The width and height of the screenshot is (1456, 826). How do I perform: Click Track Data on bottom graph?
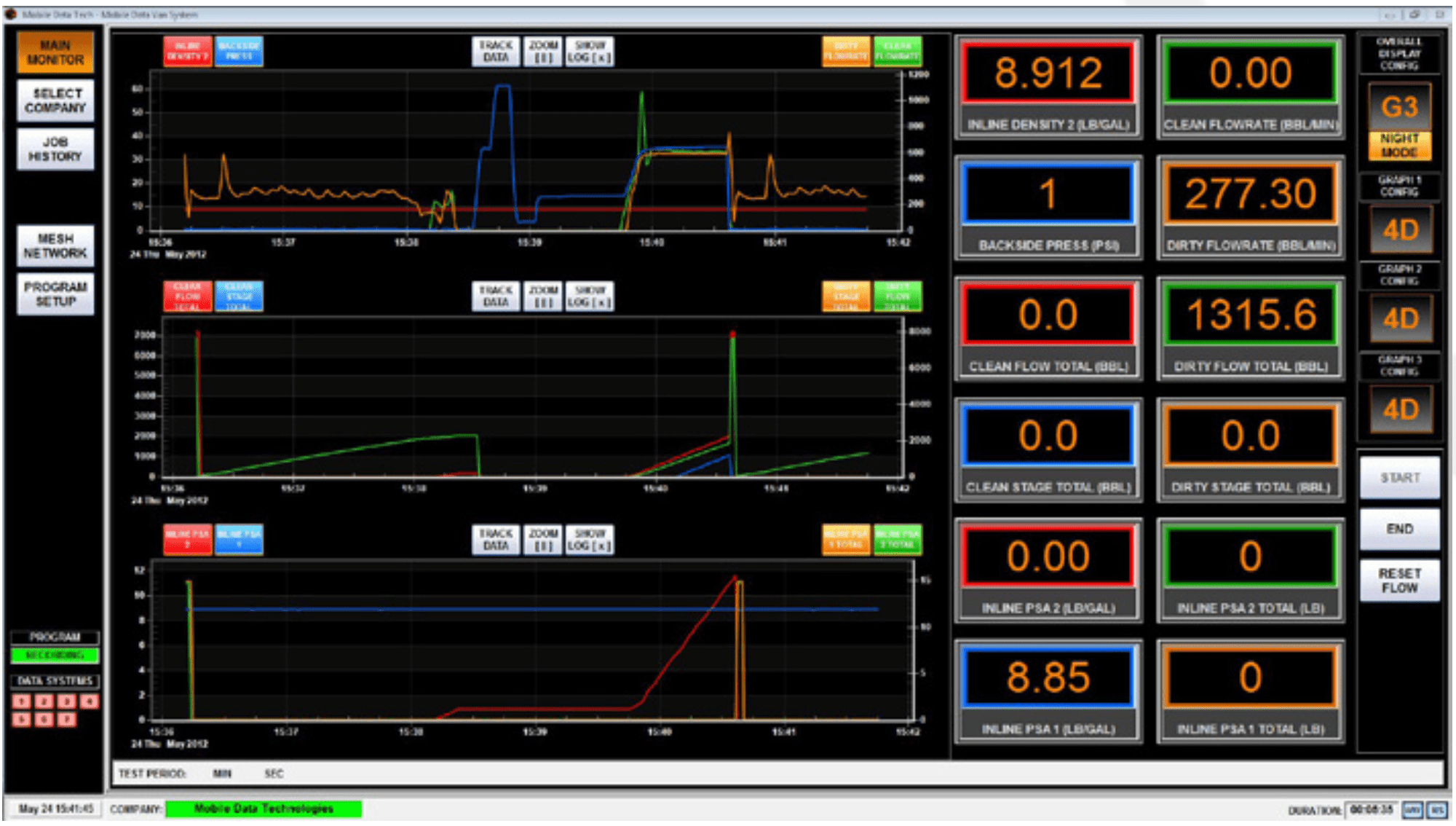[x=496, y=540]
